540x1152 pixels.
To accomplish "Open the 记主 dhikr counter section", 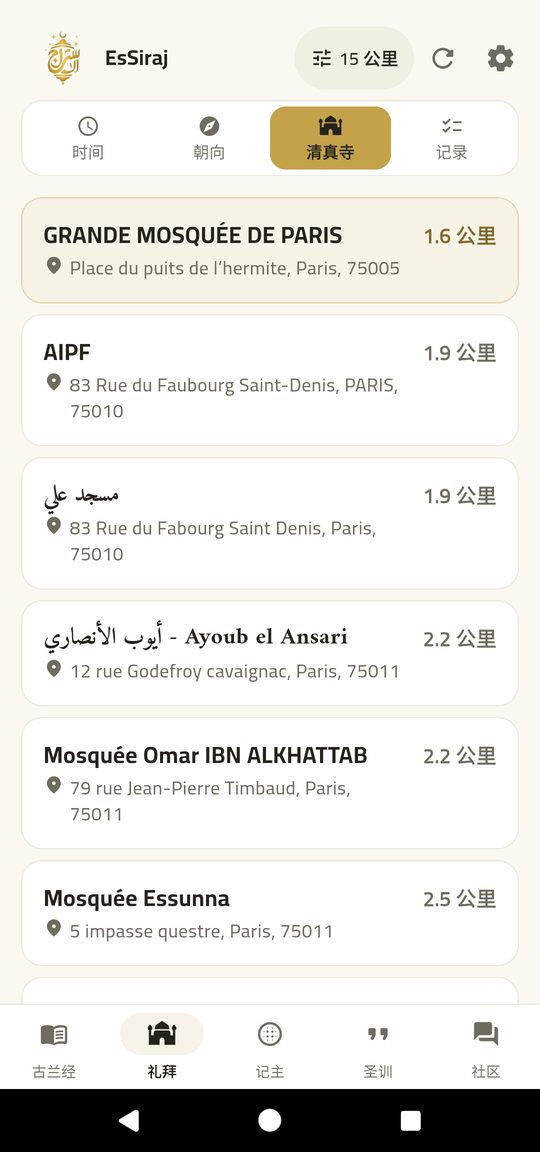I will (x=270, y=1047).
